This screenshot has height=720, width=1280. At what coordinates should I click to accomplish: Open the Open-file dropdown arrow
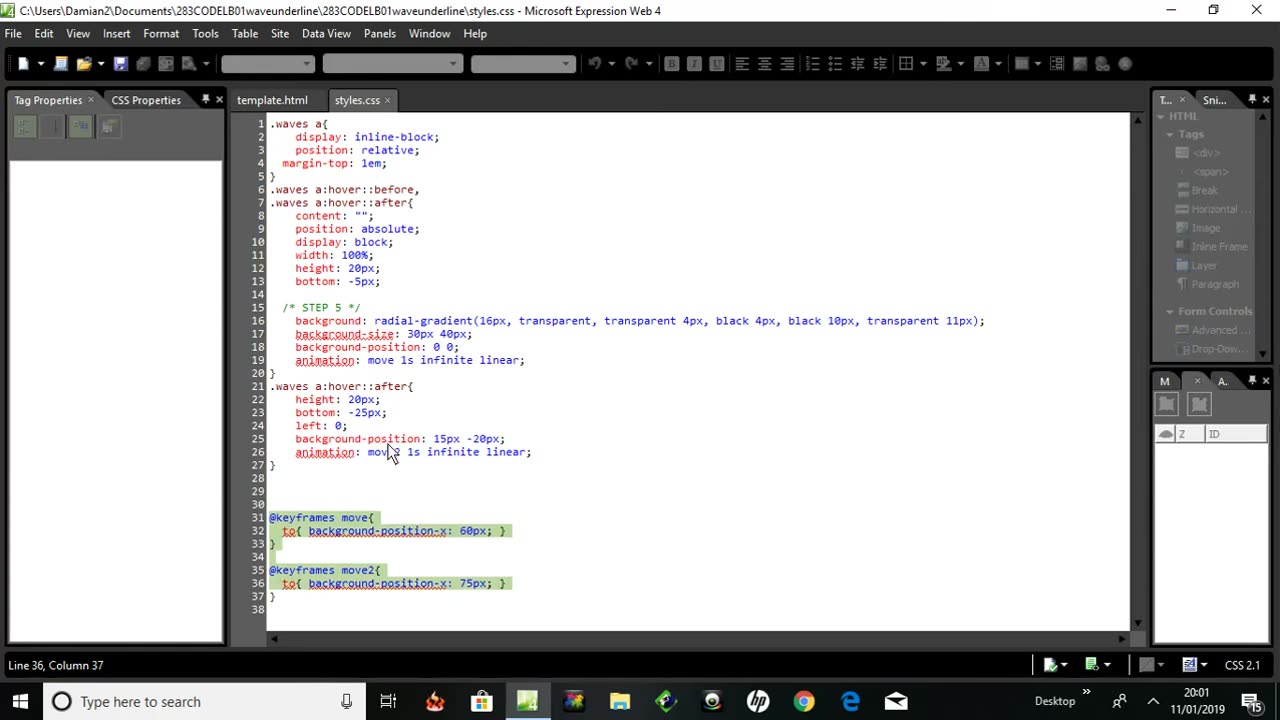pyautogui.click(x=100, y=64)
